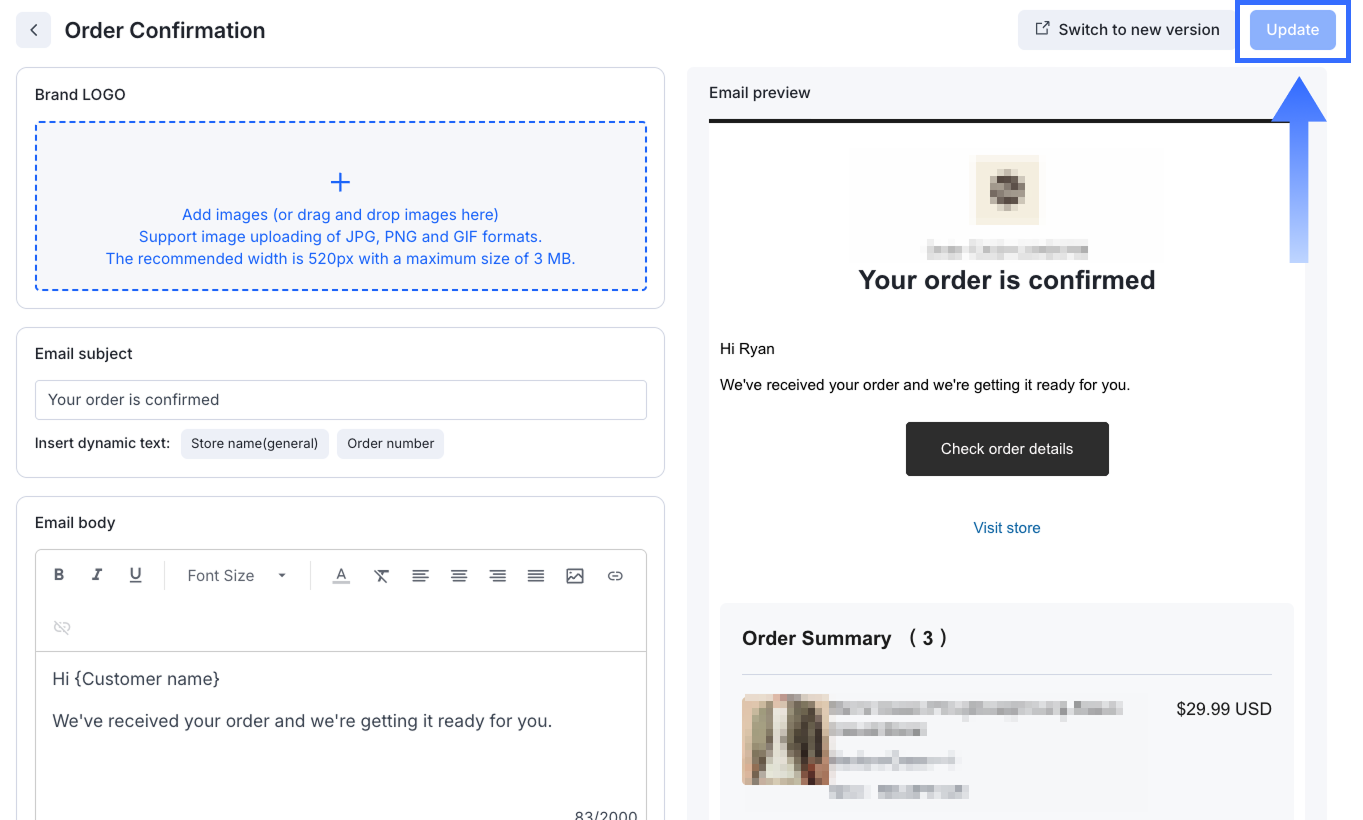
Task: Click the Update button
Action: pos(1292,30)
